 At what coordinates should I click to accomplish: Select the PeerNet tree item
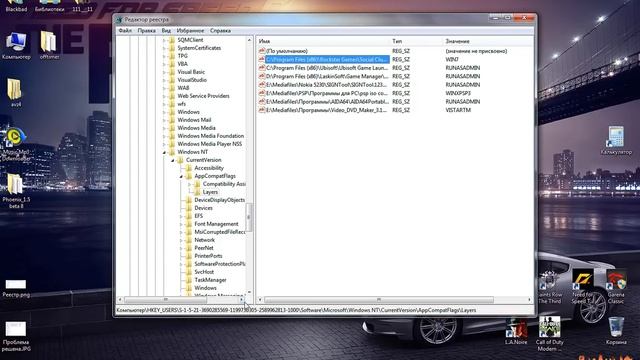204,248
